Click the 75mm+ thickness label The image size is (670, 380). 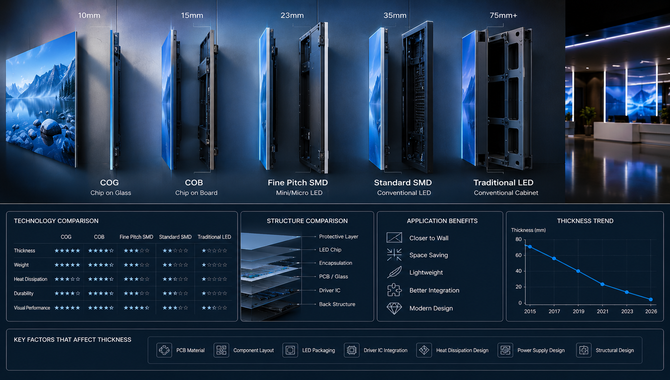click(503, 15)
